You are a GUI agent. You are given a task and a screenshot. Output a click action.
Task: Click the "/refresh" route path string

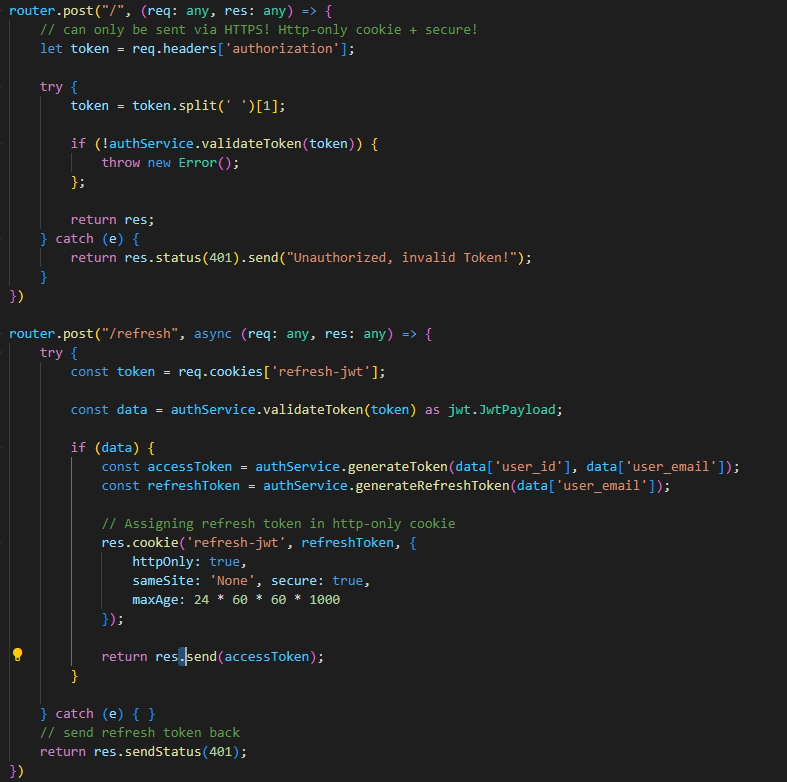click(x=140, y=334)
